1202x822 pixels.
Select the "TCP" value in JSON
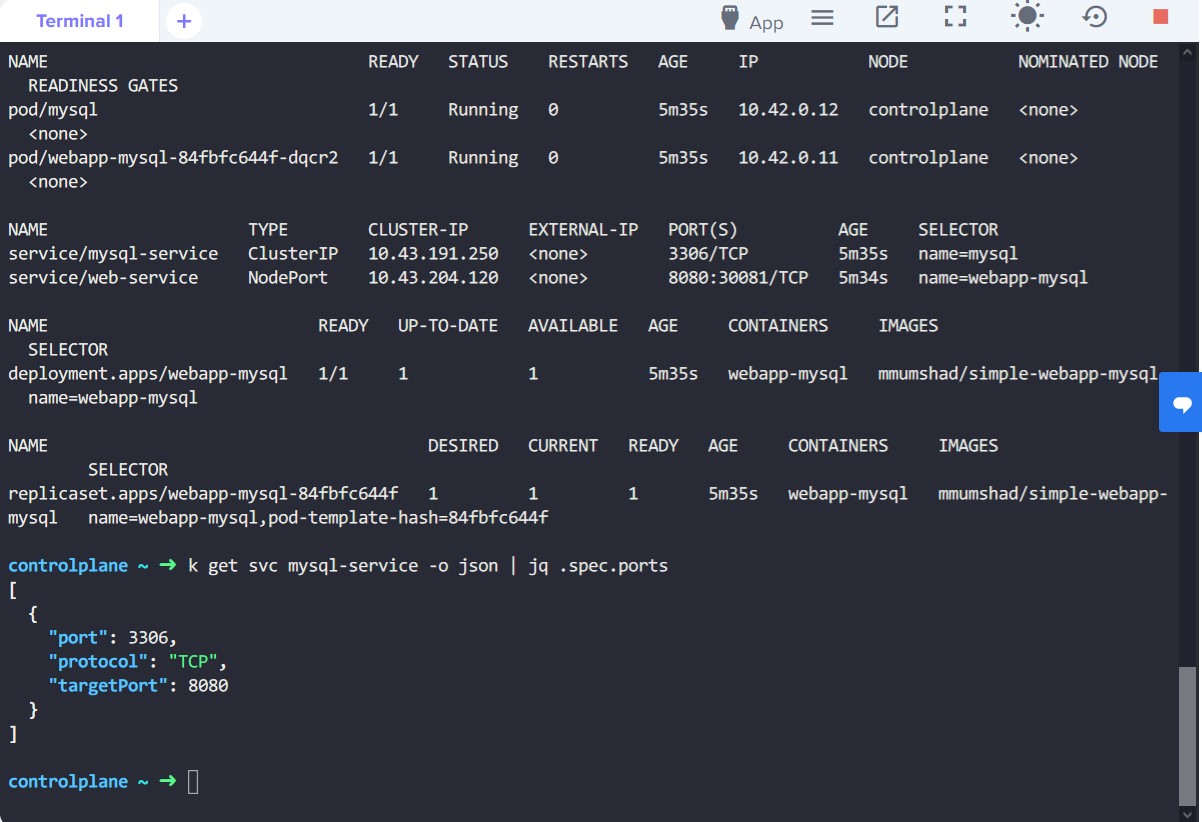[x=193, y=662]
